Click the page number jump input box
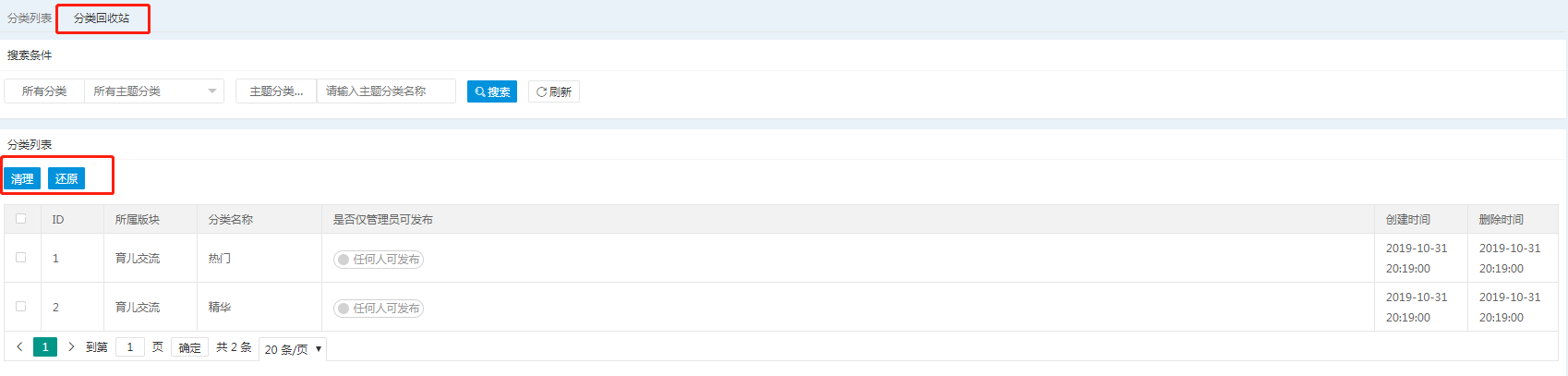The image size is (1568, 376). click(129, 347)
